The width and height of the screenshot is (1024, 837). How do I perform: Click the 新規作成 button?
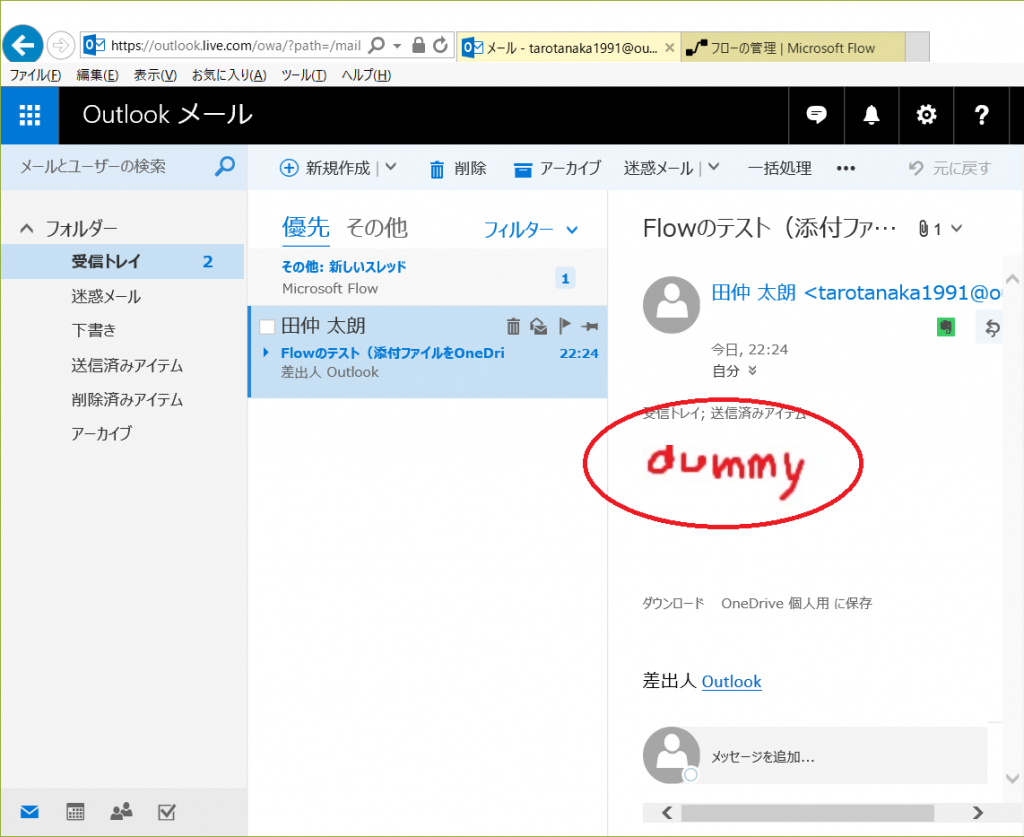click(x=325, y=168)
